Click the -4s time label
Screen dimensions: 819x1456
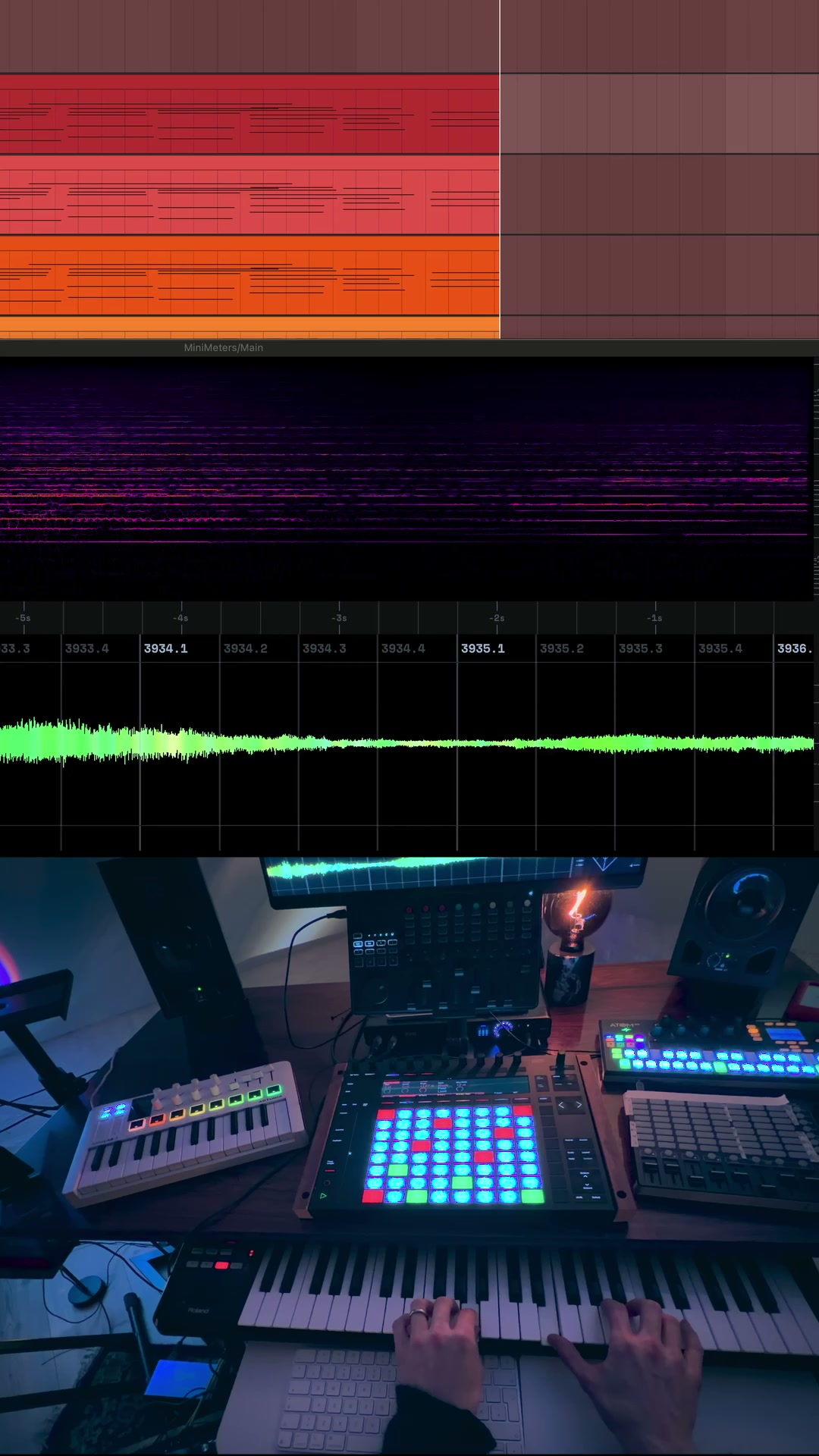point(180,618)
